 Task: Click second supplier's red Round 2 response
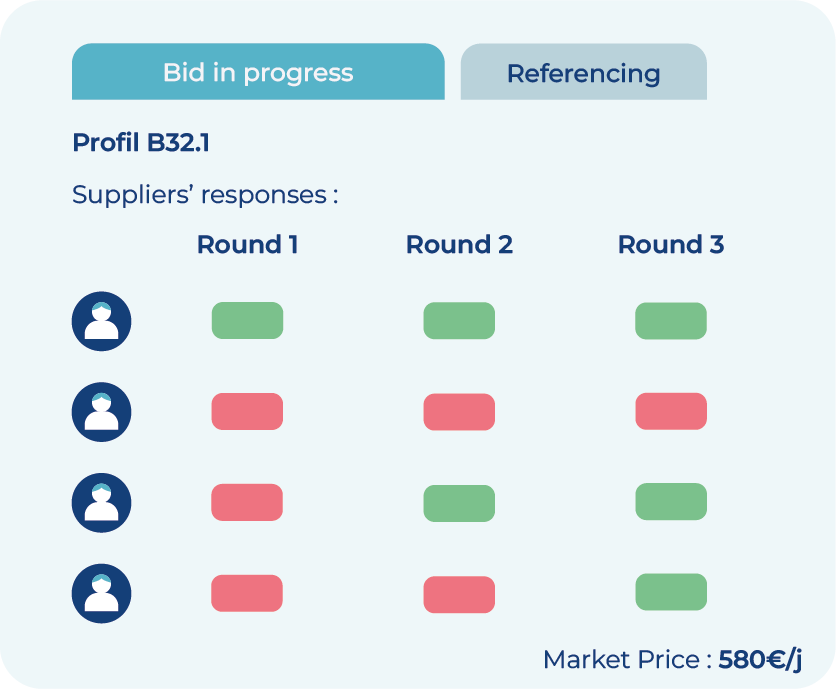pos(459,412)
